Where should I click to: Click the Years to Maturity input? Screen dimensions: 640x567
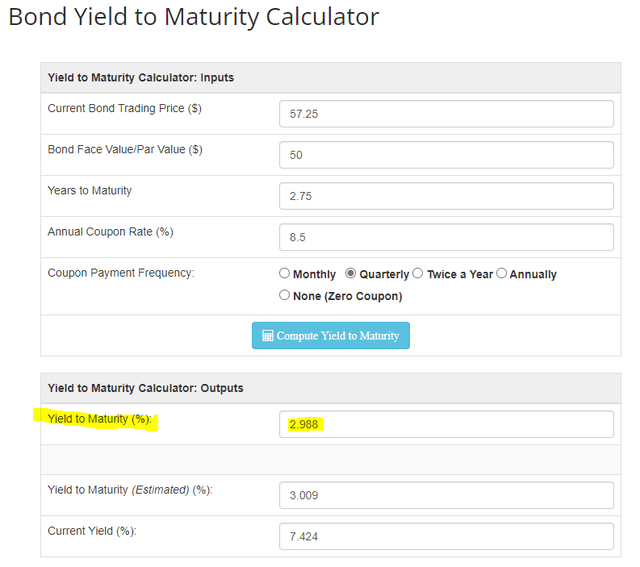(x=446, y=196)
